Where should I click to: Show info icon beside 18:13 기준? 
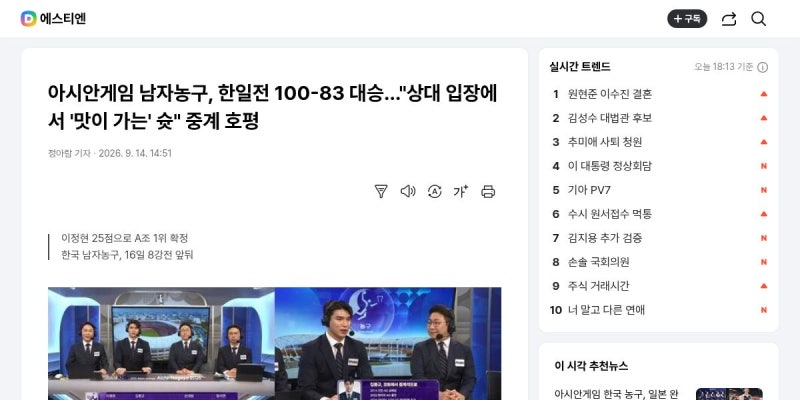[x=762, y=67]
